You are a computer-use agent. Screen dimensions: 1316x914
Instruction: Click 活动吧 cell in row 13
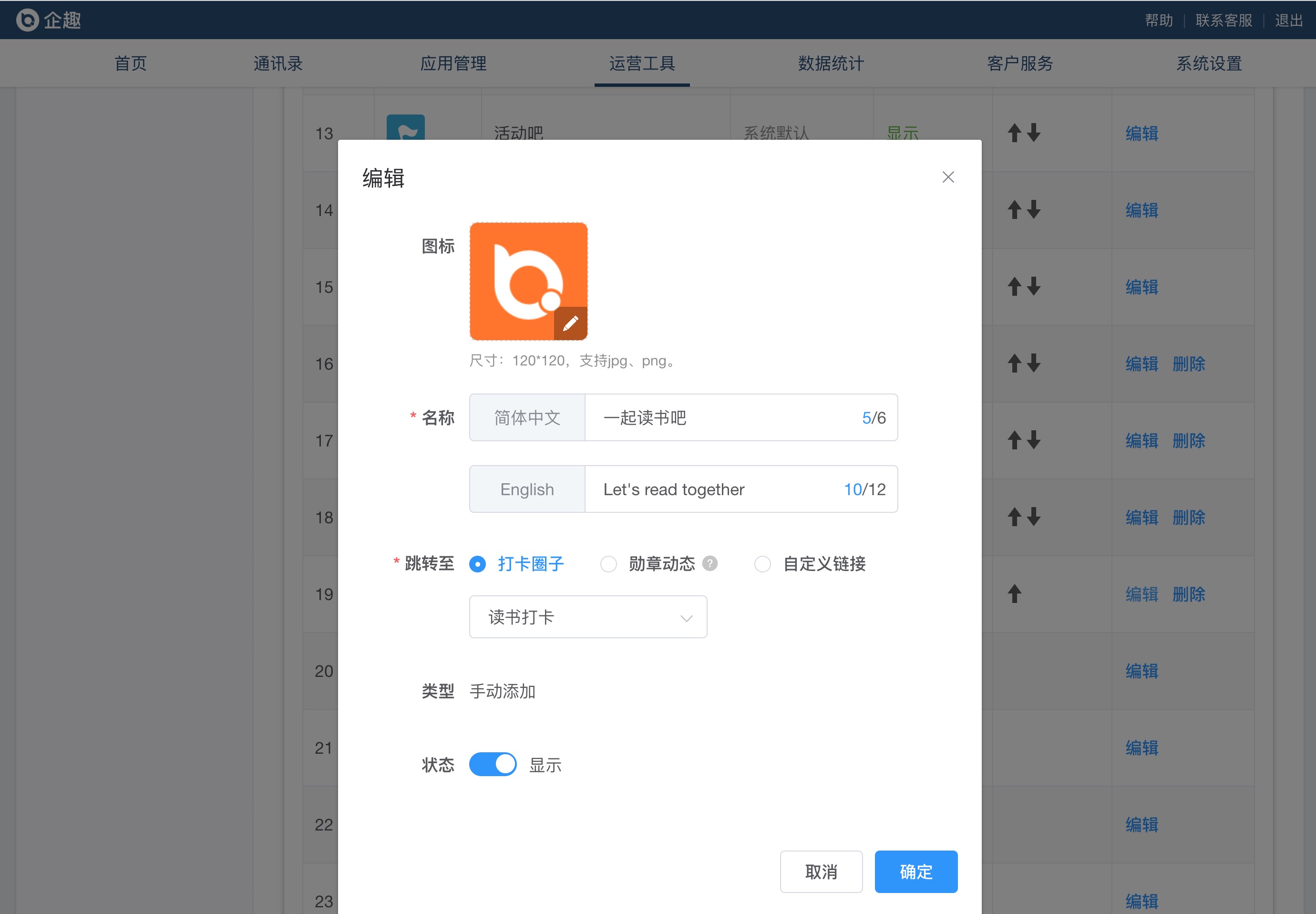518,133
